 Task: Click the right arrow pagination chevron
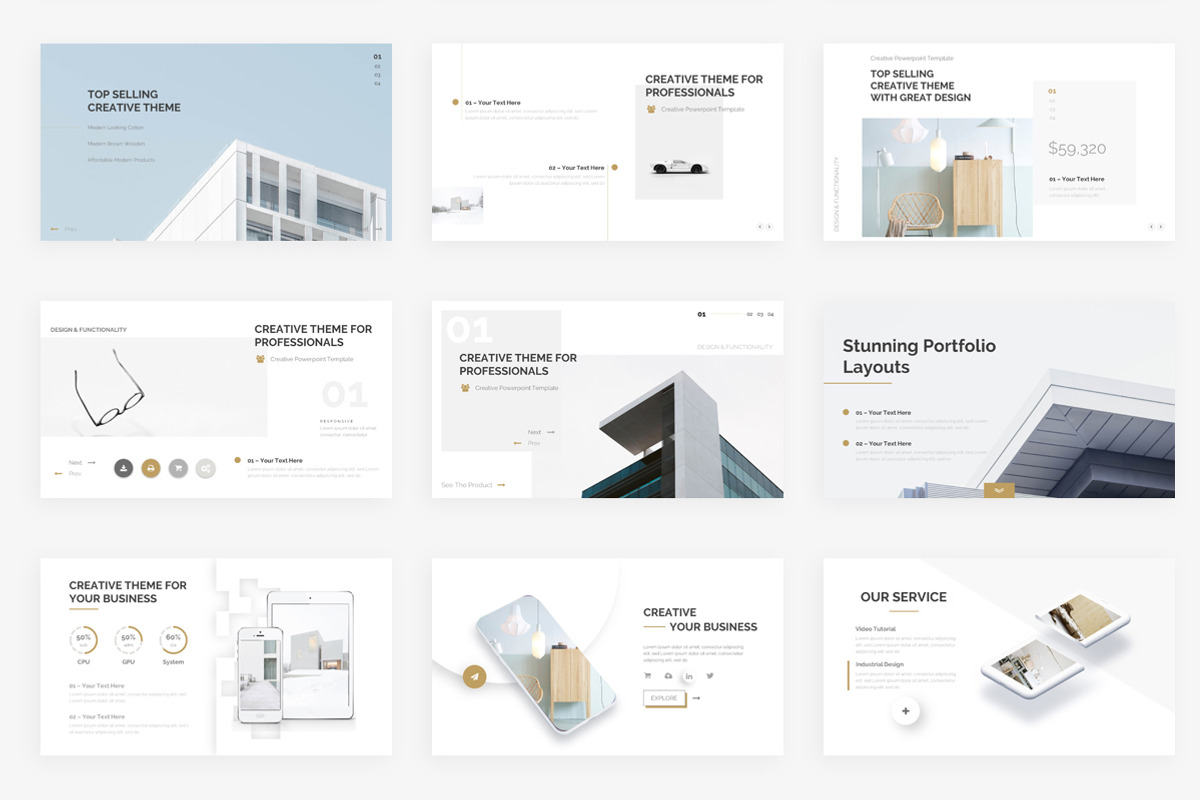(x=769, y=227)
